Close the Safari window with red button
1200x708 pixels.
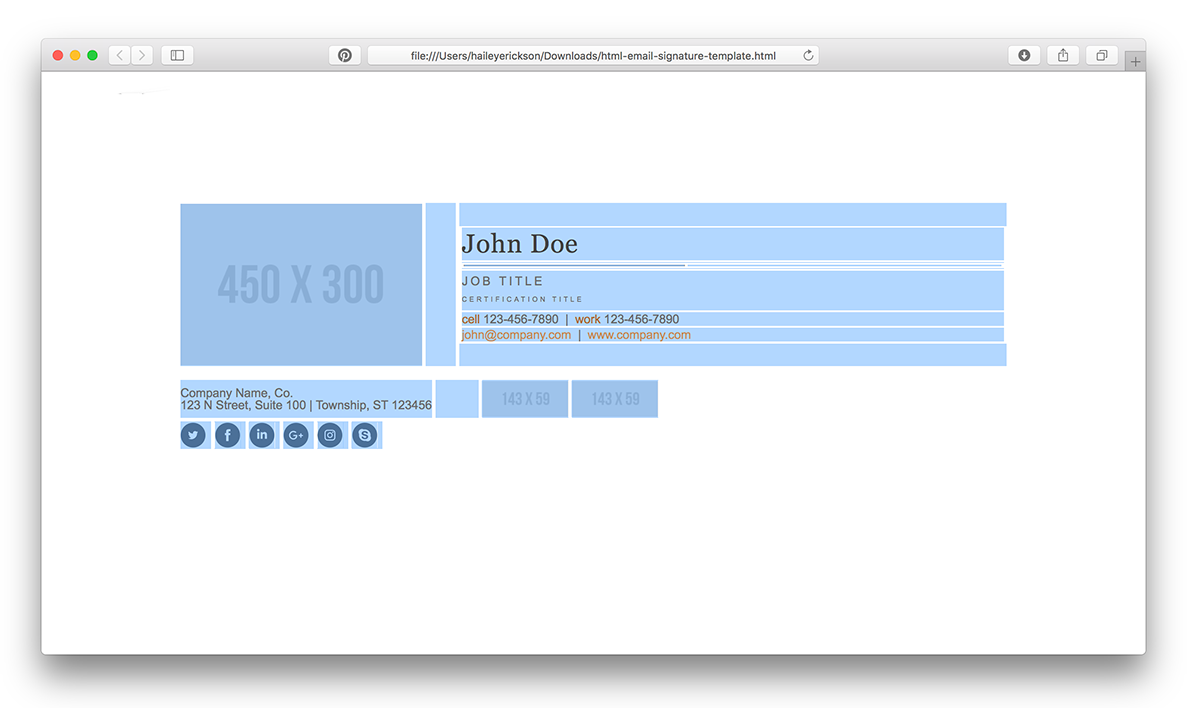(x=58, y=55)
